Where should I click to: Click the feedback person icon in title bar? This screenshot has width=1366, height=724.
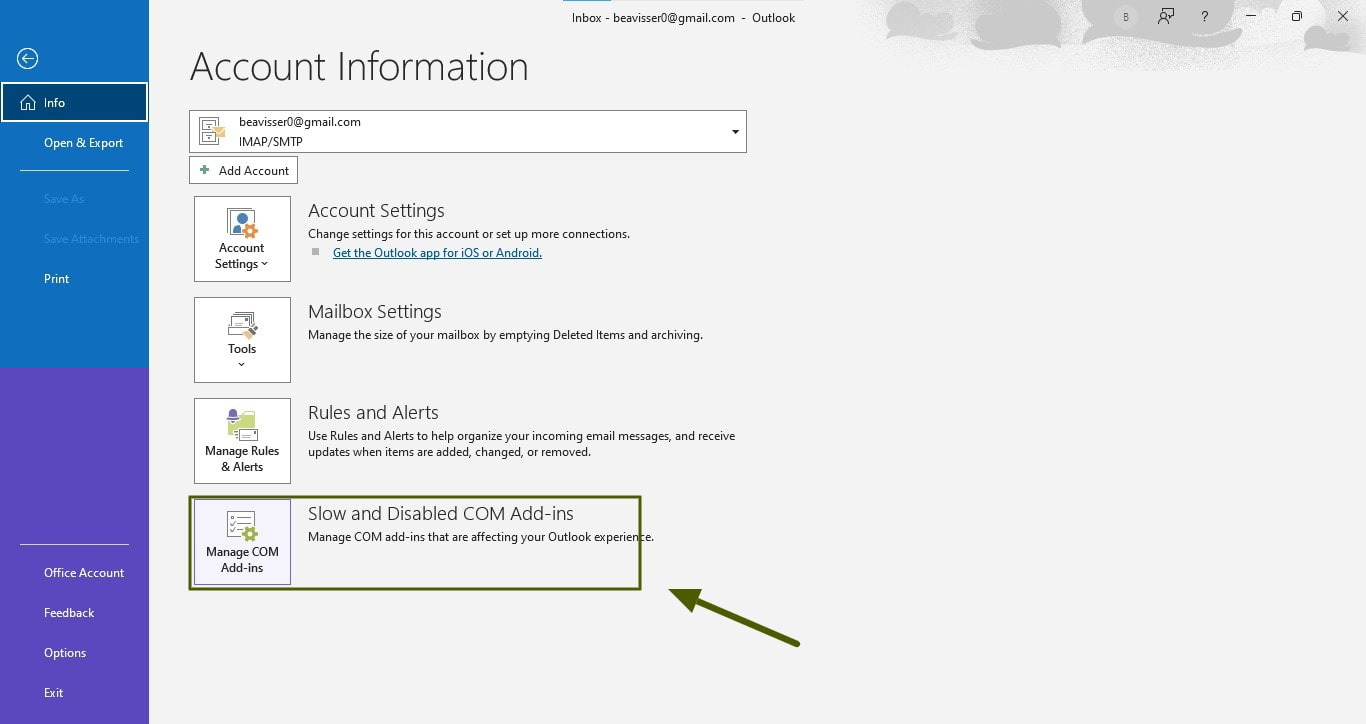[1166, 17]
